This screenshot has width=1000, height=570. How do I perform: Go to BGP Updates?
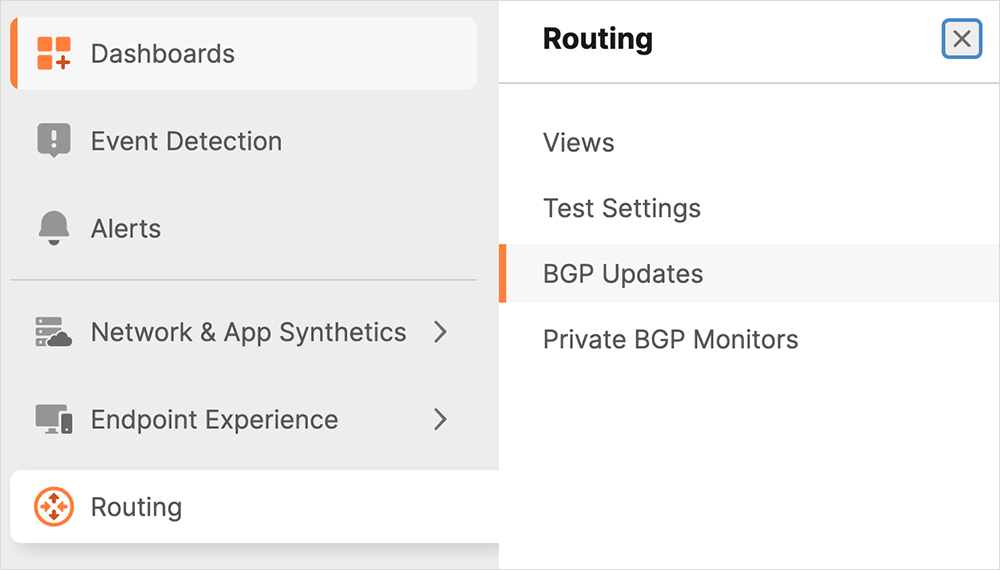point(623,274)
